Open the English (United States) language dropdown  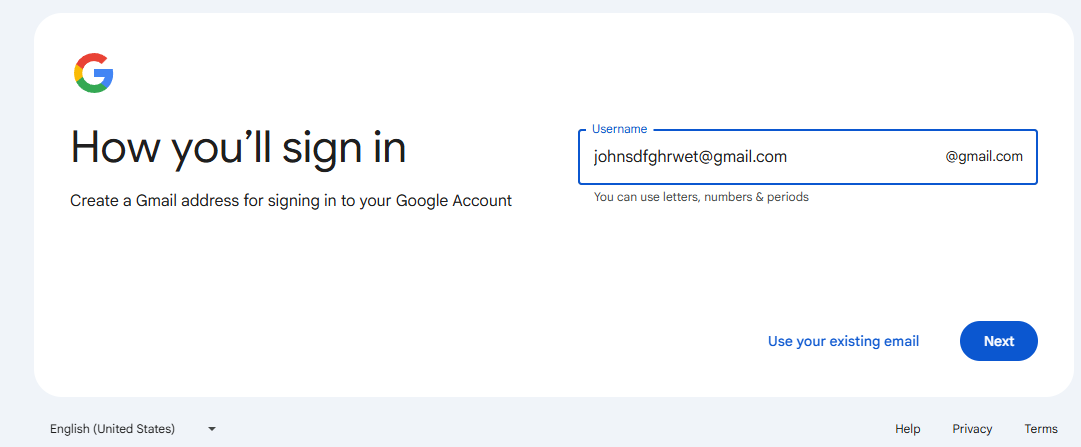pyautogui.click(x=133, y=429)
